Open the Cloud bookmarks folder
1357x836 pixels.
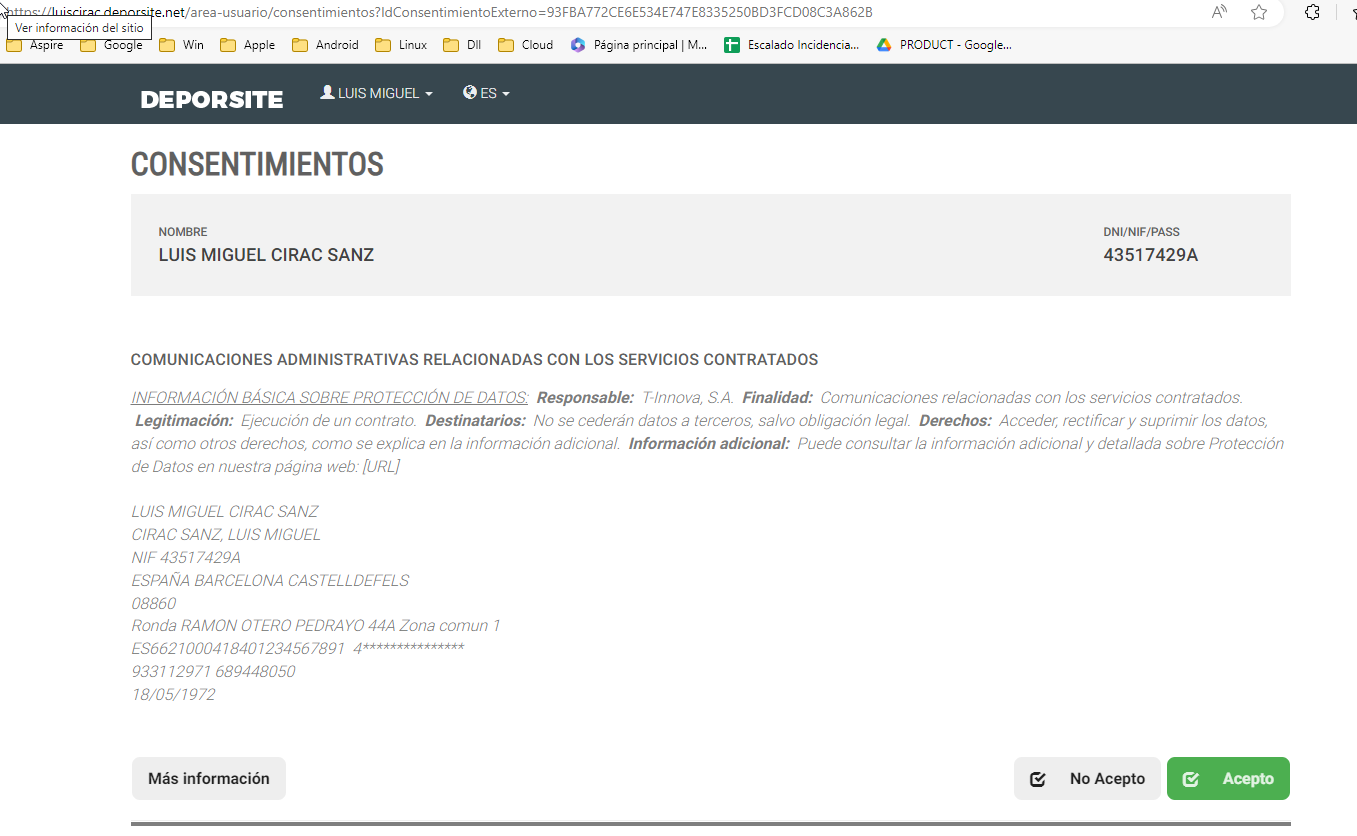[525, 45]
